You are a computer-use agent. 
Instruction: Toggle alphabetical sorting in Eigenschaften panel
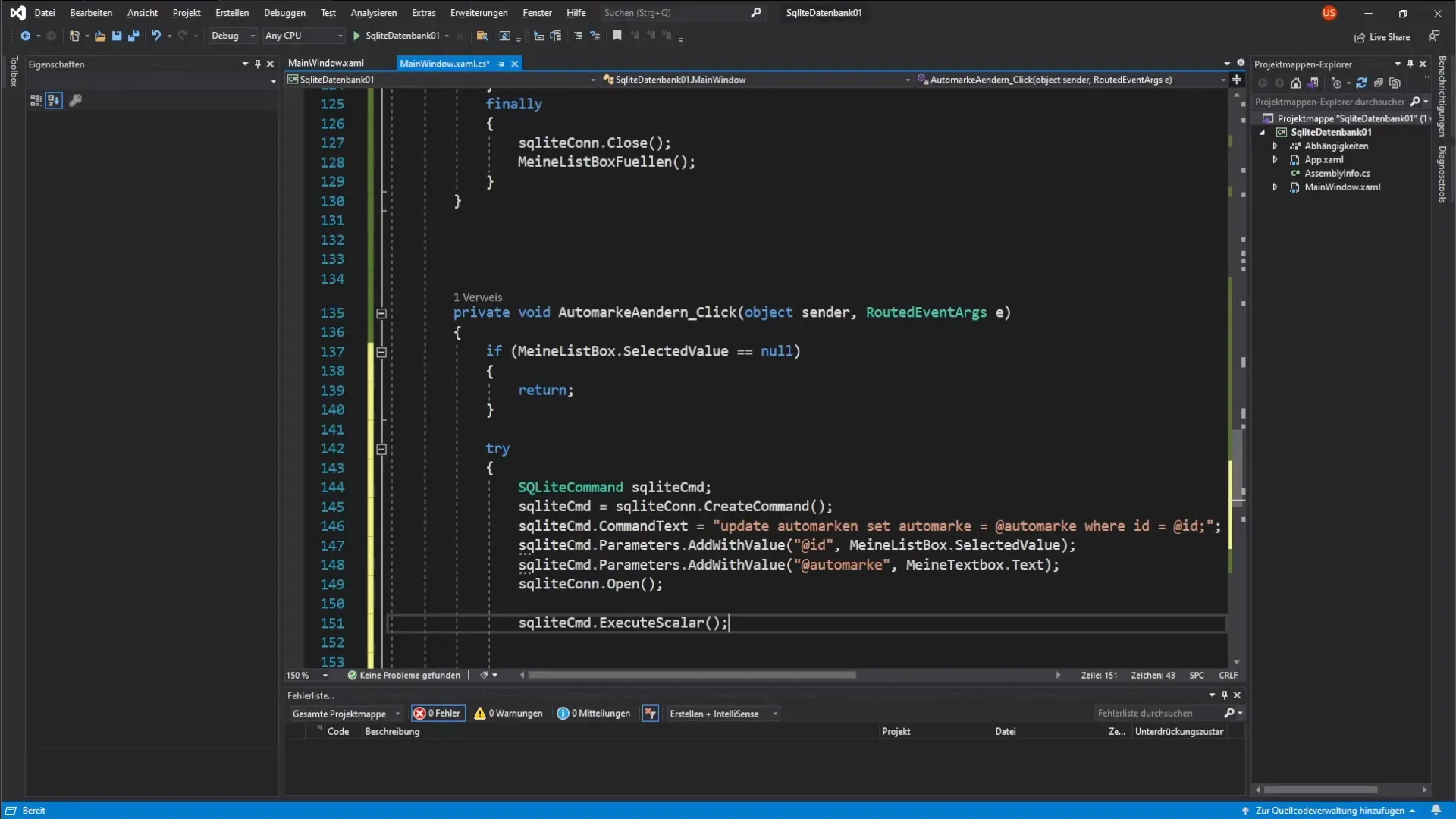(x=53, y=100)
